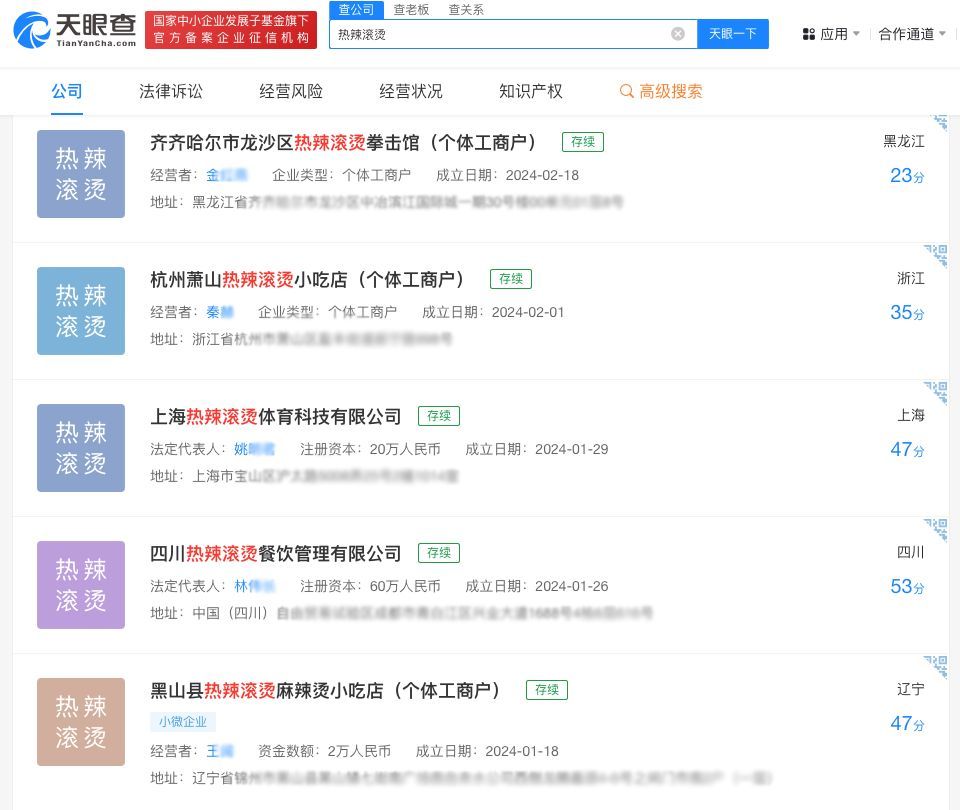The width and height of the screenshot is (960, 810).
Task: Open 上海热辣滚烫体育科技有限公司 company page
Action: point(276,417)
